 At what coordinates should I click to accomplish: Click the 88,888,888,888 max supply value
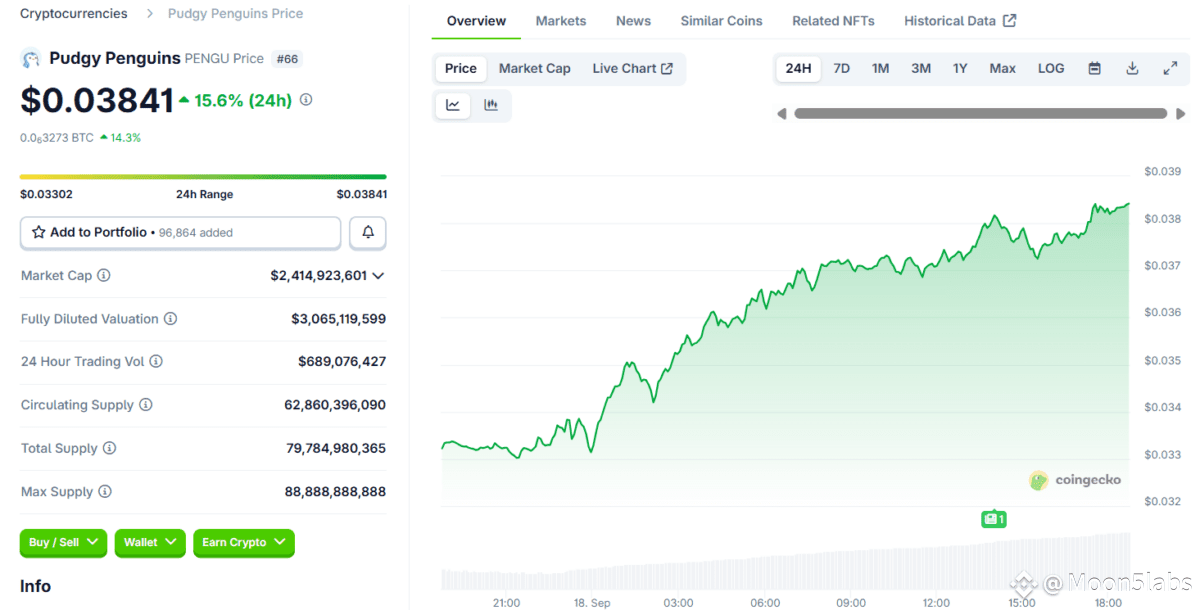click(x=336, y=492)
